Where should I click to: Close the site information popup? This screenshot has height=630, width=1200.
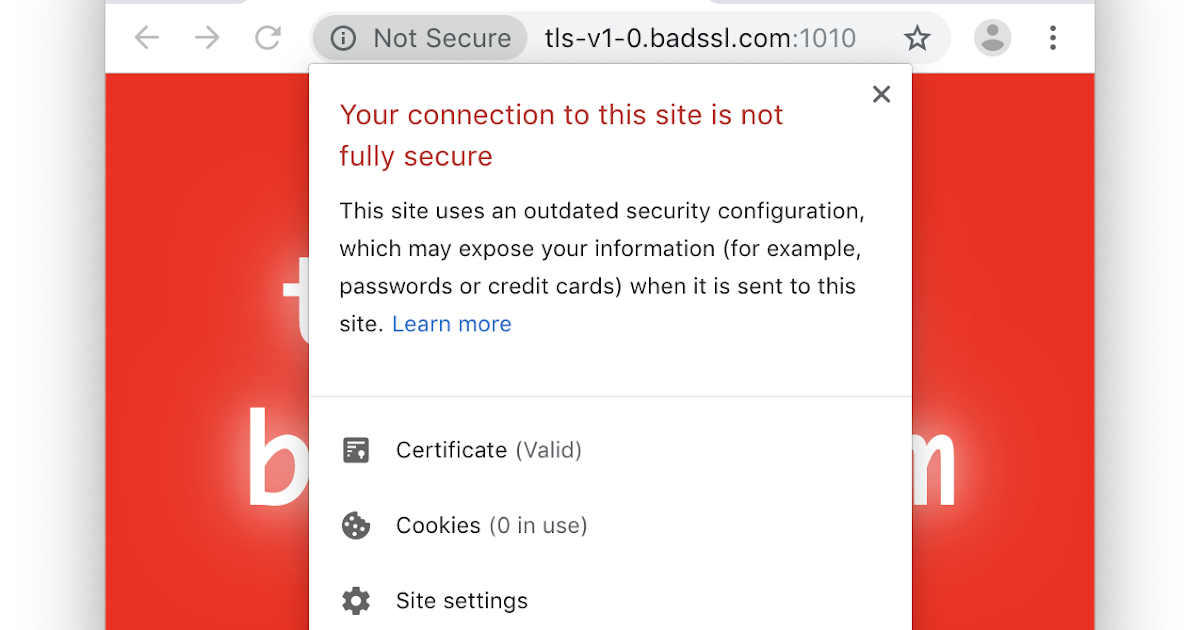pyautogui.click(x=881, y=94)
